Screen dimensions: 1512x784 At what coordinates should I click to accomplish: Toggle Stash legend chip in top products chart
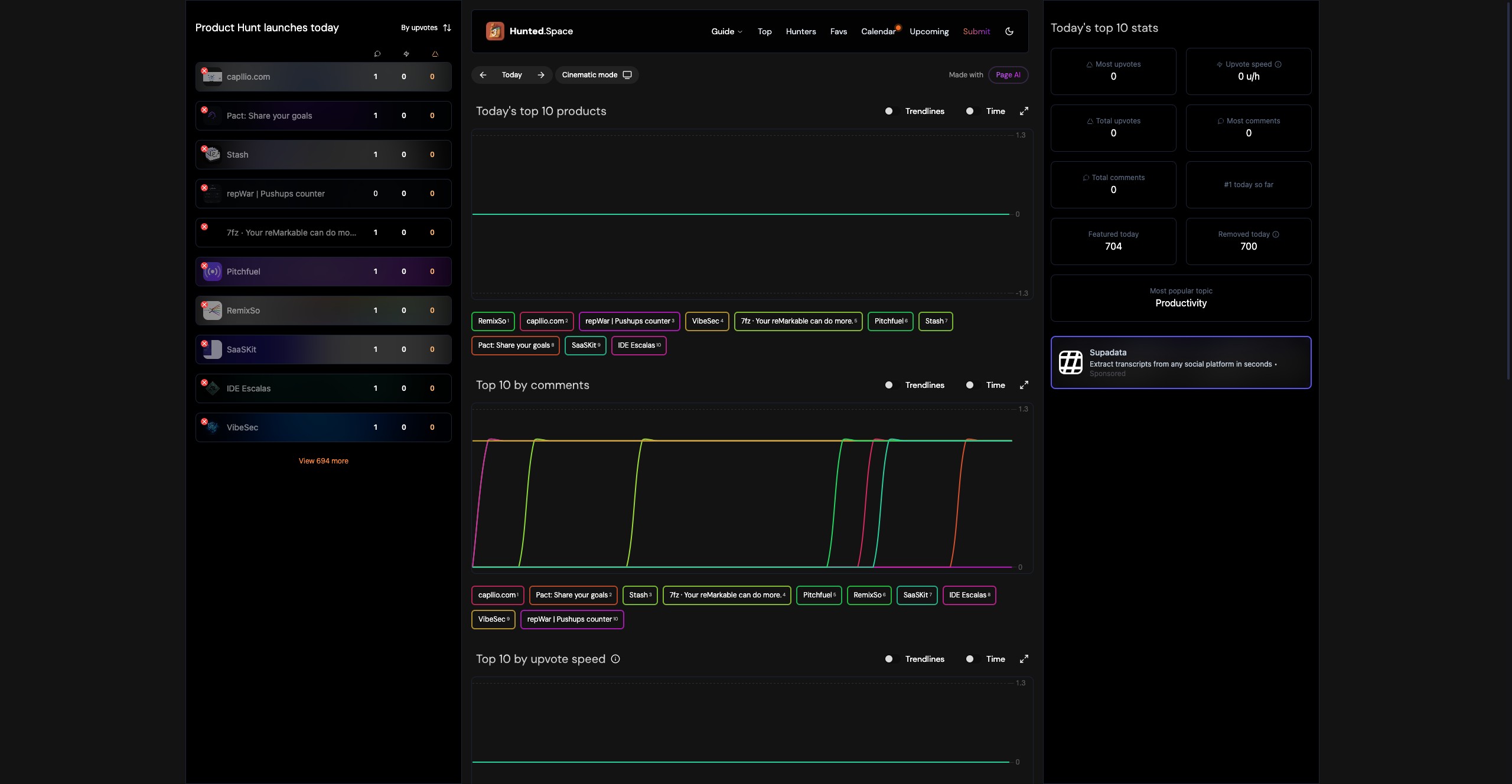(936, 321)
